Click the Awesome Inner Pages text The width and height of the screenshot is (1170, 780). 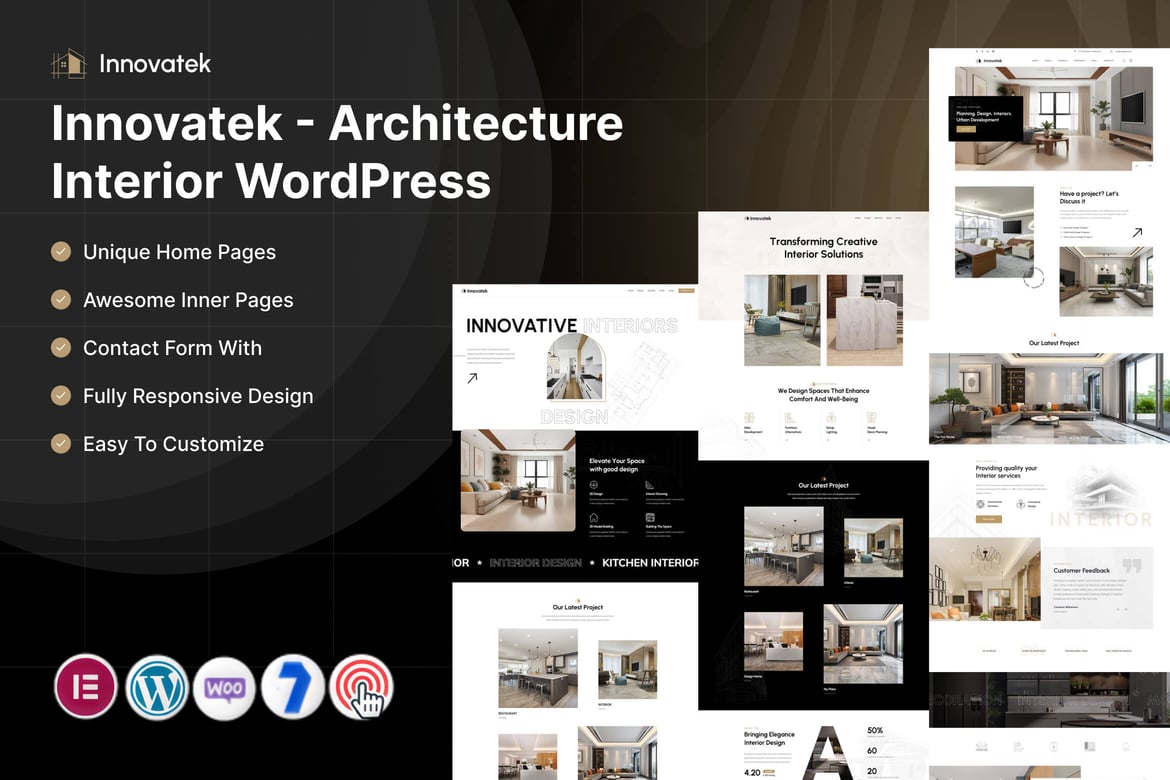pos(188,300)
